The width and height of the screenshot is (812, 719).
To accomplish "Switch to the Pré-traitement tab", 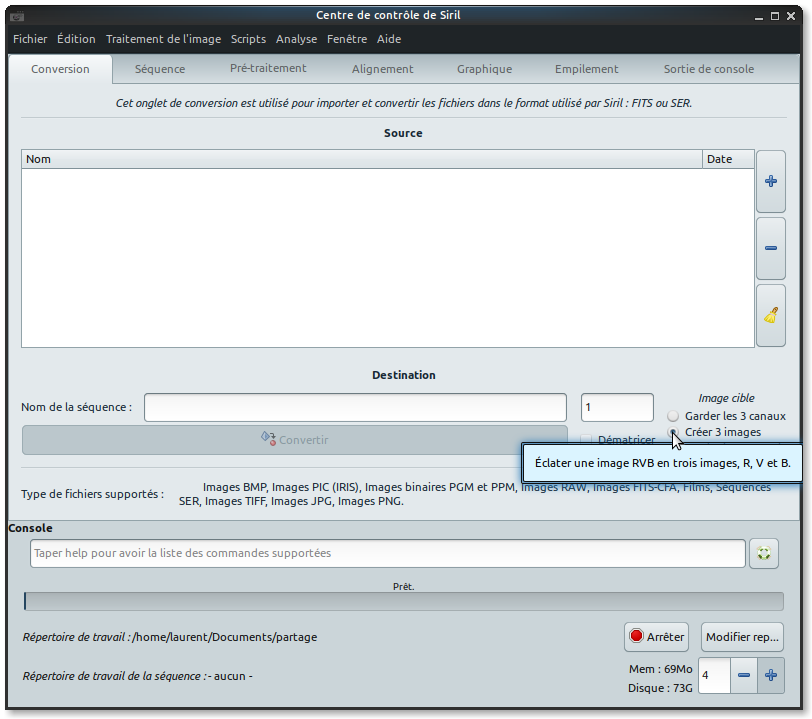I will 268,68.
